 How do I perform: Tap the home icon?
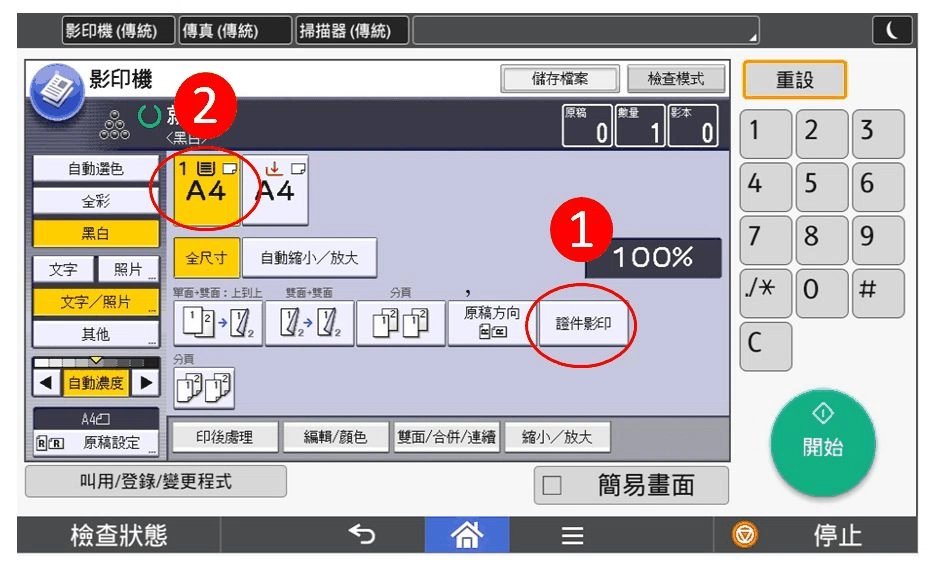467,534
